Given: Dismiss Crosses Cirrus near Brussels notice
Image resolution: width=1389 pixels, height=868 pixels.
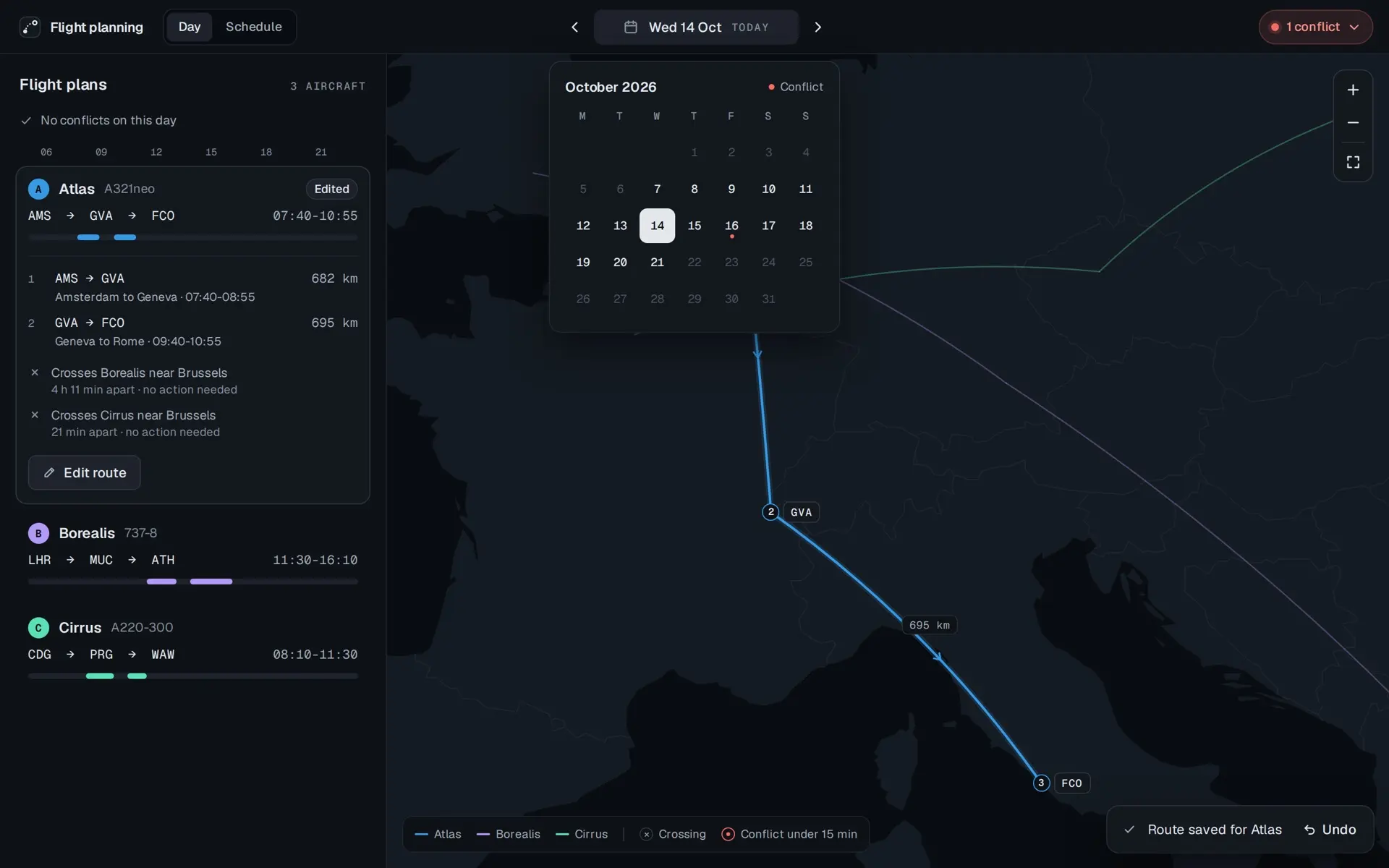Looking at the screenshot, I should (35, 415).
